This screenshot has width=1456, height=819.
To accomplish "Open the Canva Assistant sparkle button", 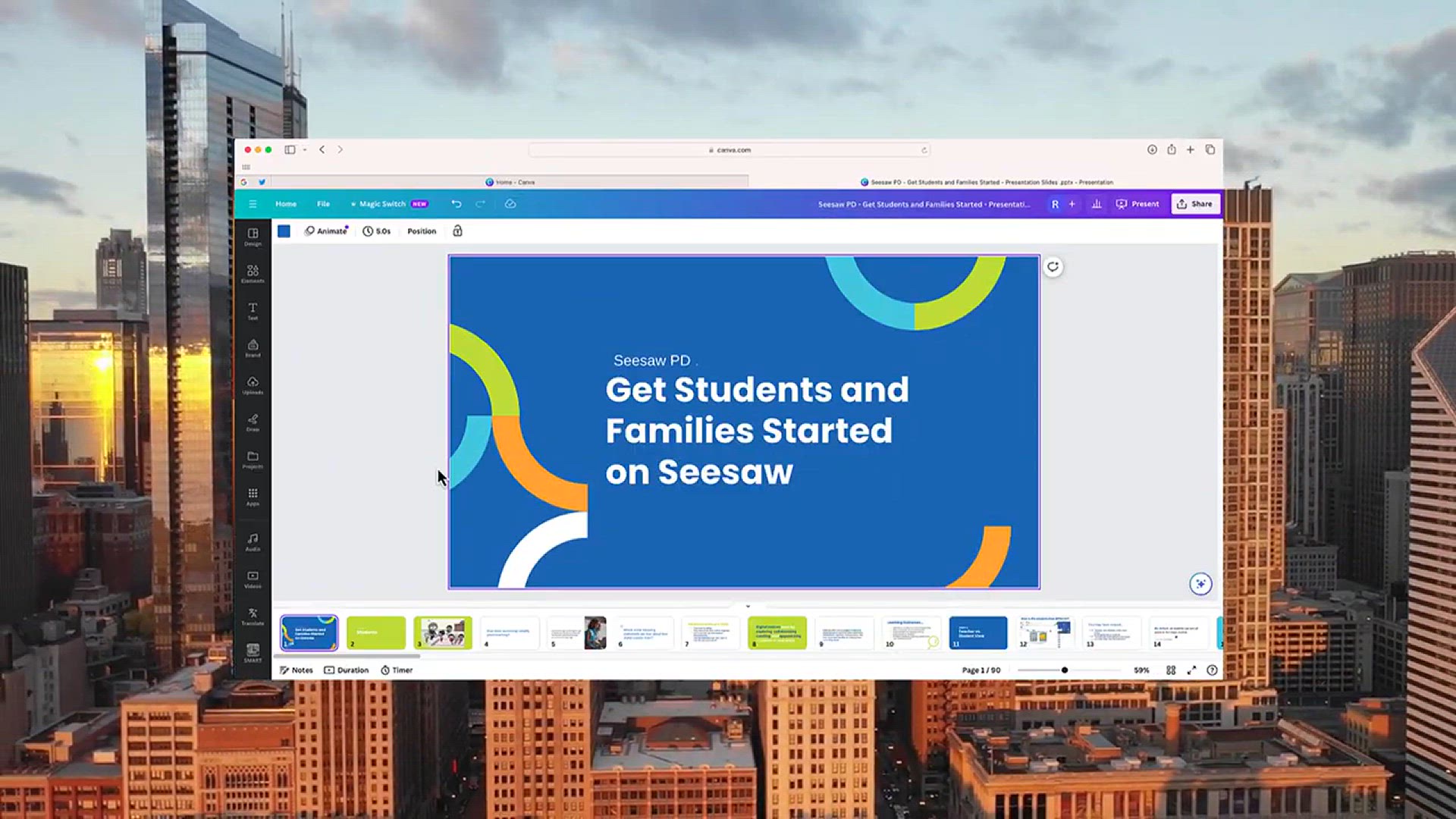I will click(x=1200, y=584).
